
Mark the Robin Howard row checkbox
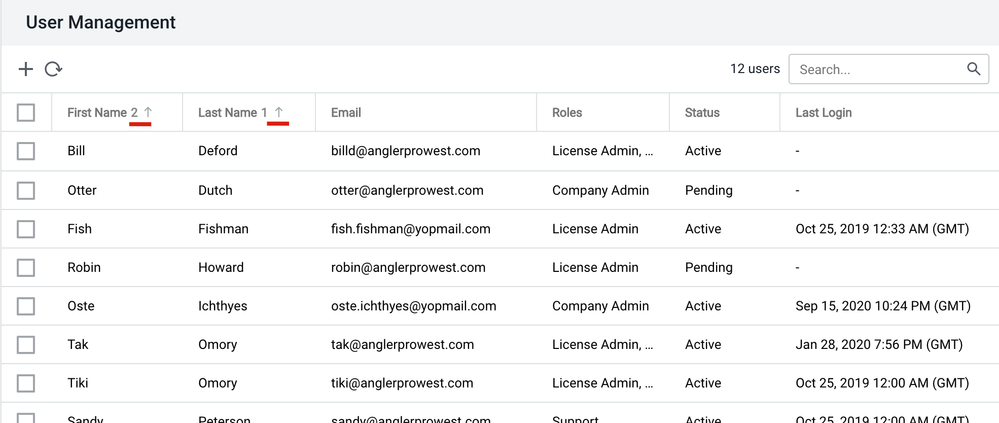(26, 267)
